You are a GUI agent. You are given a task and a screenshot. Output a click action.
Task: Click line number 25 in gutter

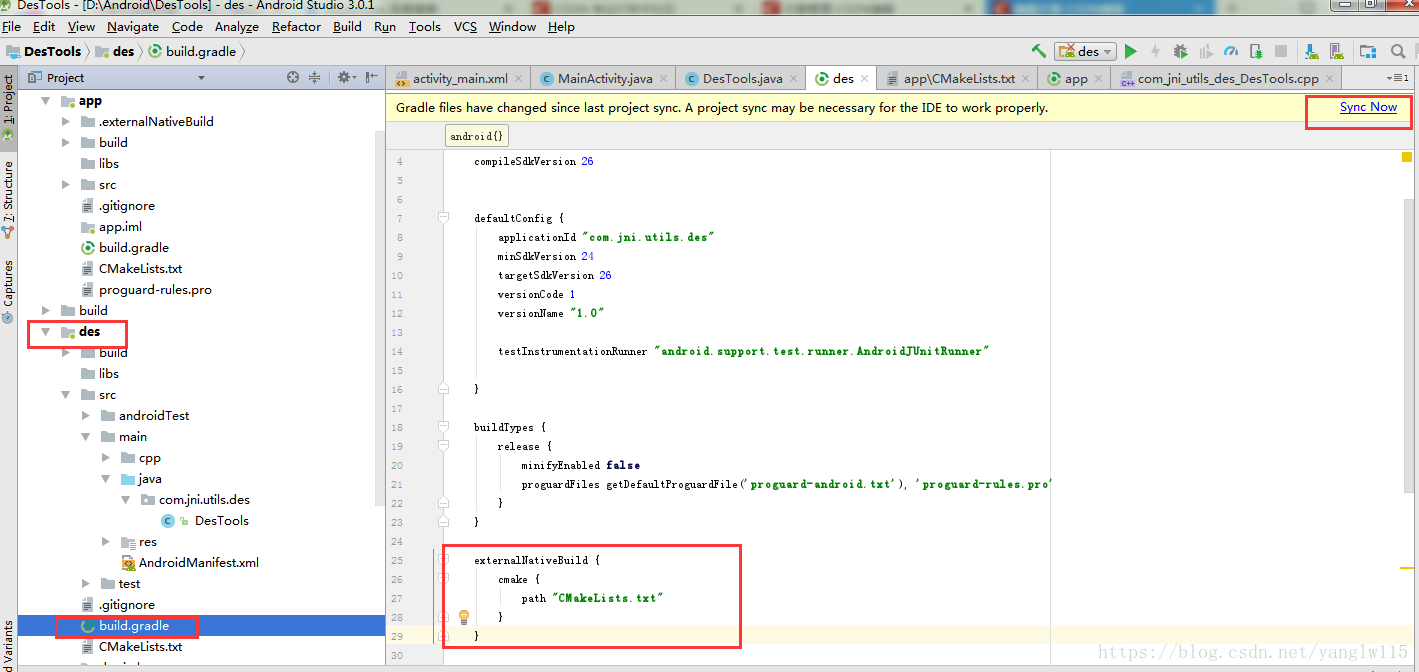click(398, 561)
